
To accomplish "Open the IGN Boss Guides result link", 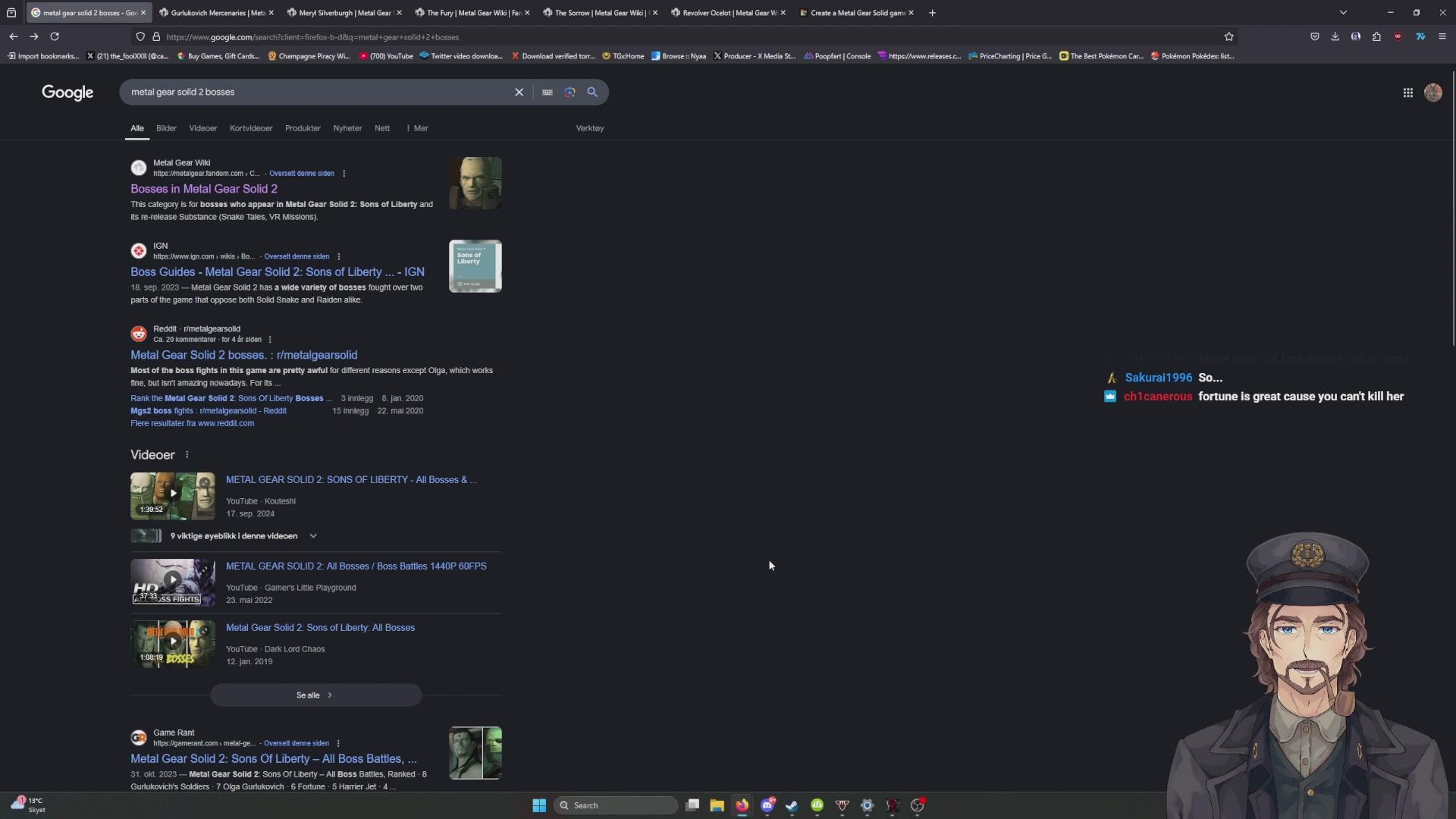I will click(278, 271).
